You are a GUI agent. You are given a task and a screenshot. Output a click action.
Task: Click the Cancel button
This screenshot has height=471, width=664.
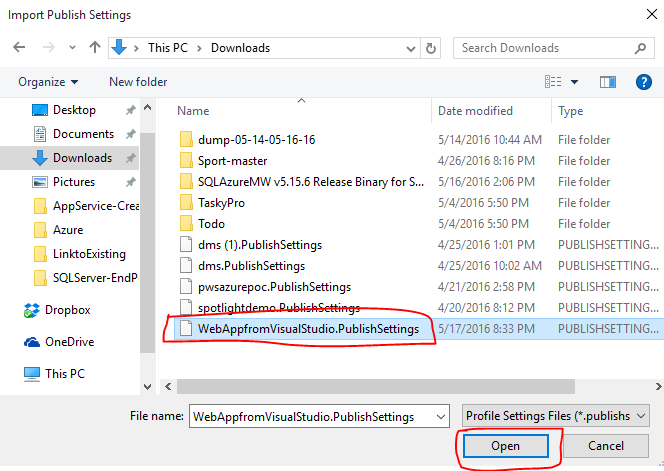[606, 446]
